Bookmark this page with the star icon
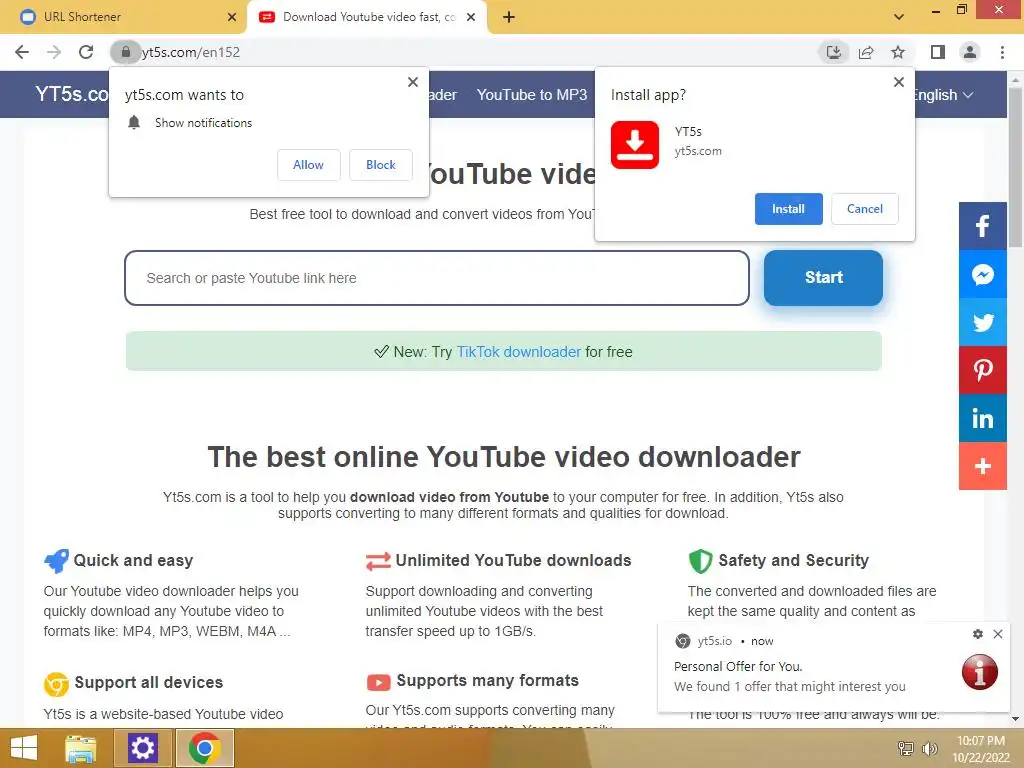Screen dimensions: 1024x768 (x=898, y=52)
